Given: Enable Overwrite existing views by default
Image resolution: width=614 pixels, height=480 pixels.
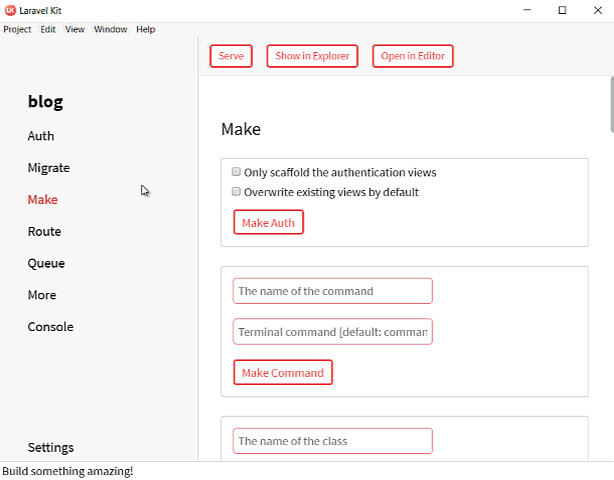Looking at the screenshot, I should coord(236,191).
